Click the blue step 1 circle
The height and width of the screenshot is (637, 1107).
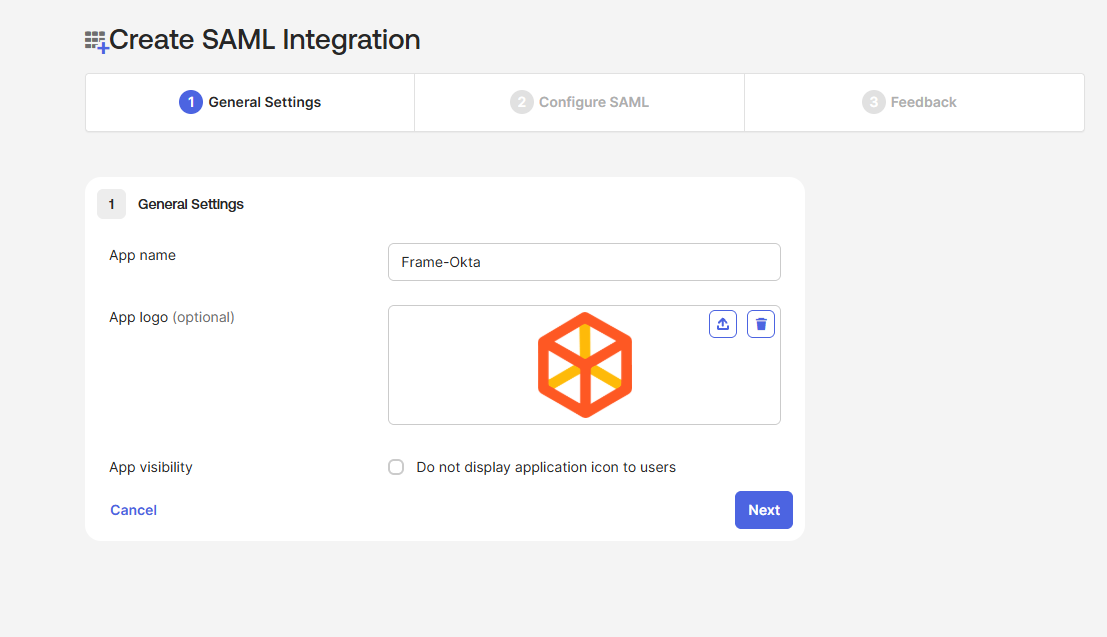tap(190, 102)
